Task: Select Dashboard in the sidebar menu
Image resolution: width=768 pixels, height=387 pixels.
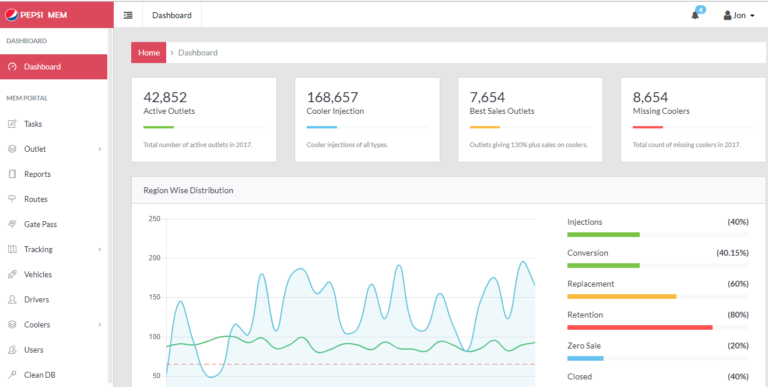Action: 53,67
